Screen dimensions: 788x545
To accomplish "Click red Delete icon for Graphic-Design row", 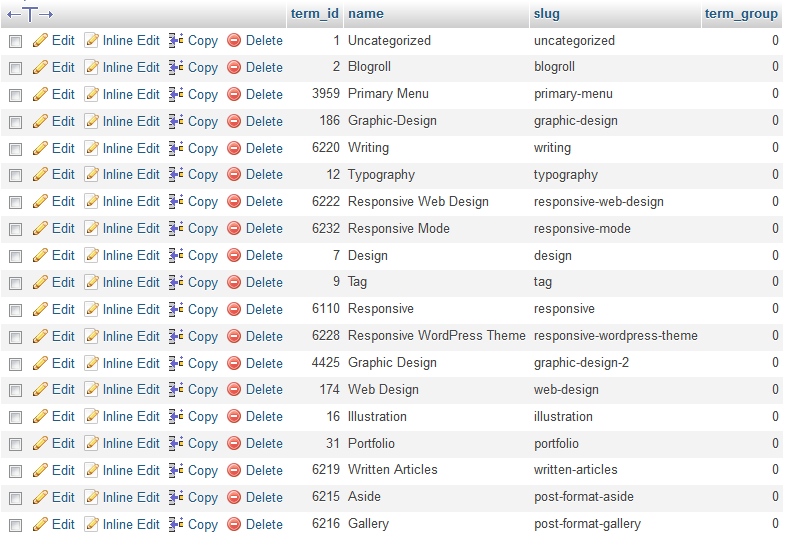I will 234,121.
